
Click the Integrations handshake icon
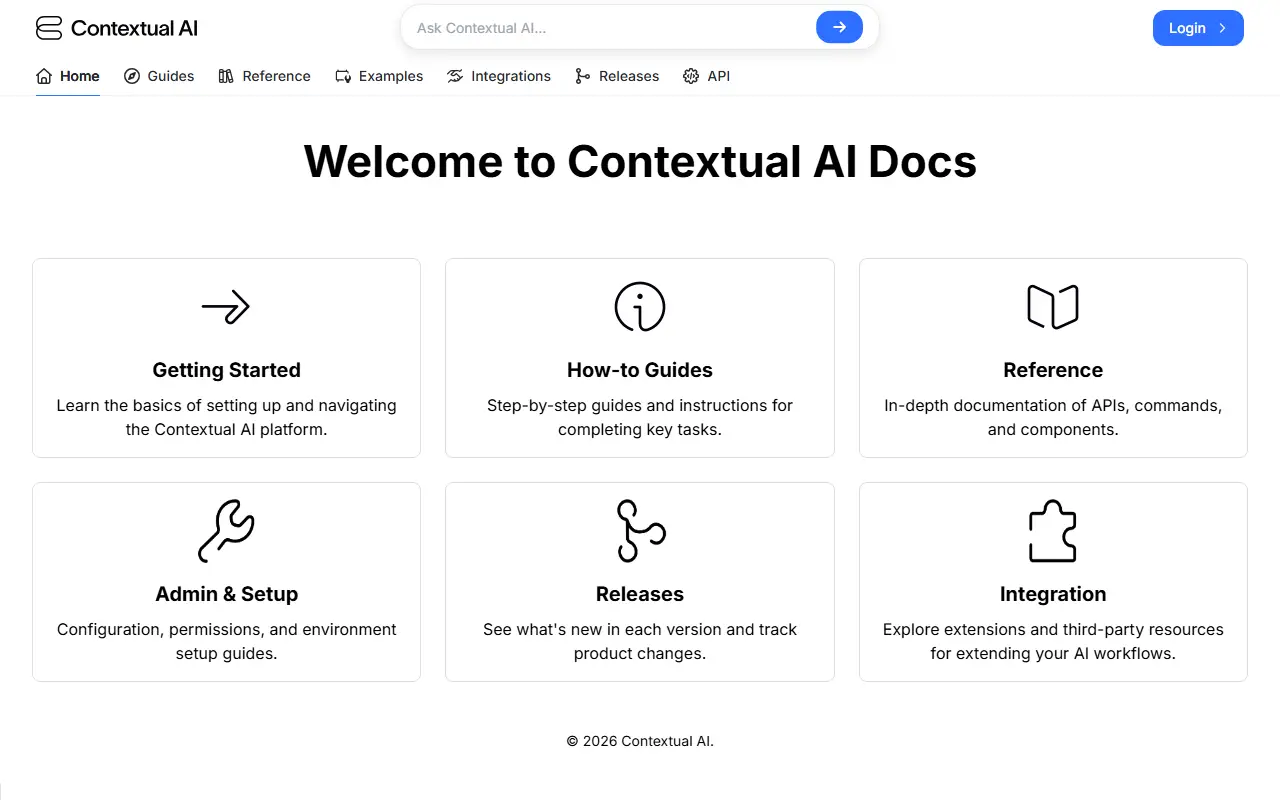click(455, 76)
